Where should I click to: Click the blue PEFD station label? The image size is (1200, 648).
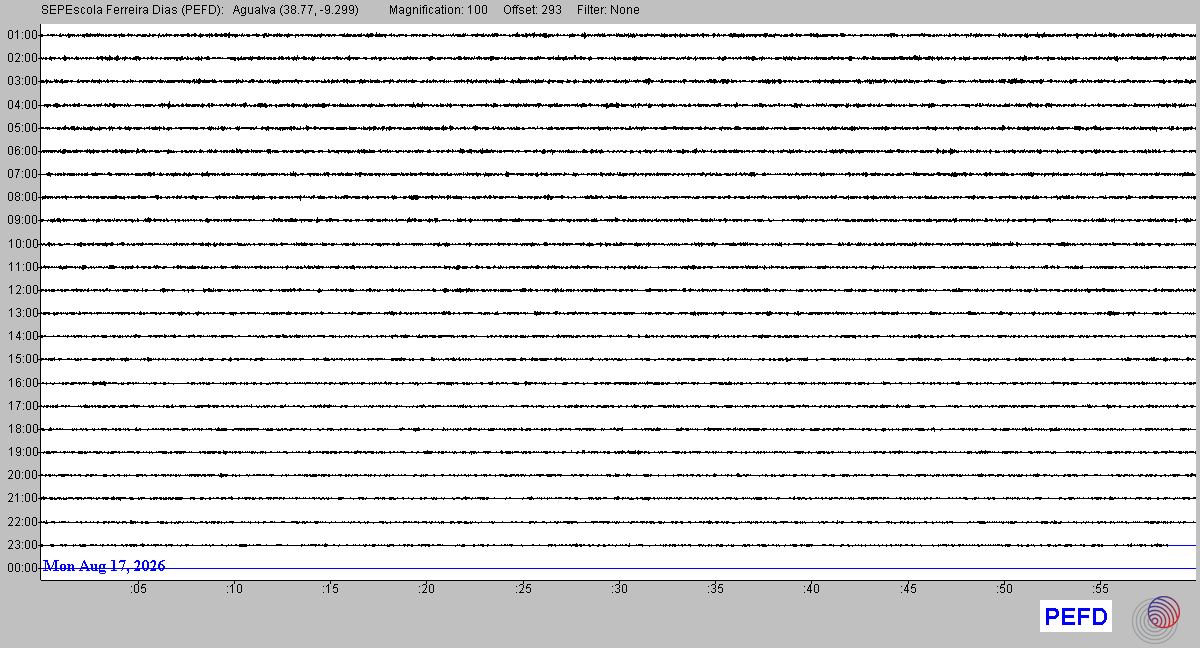pyautogui.click(x=1076, y=617)
